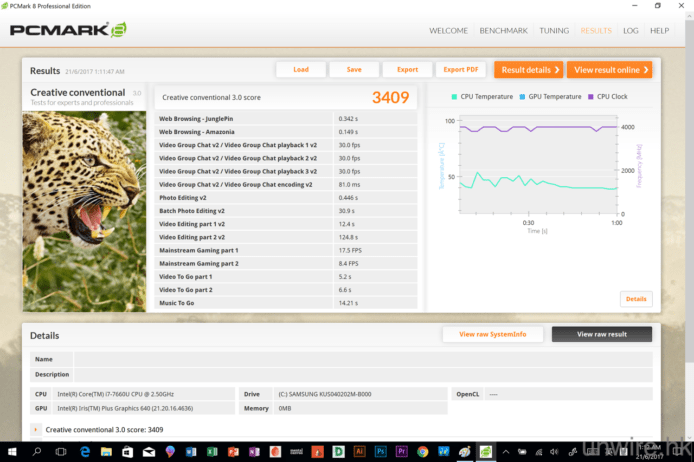The width and height of the screenshot is (694, 462).
Task: Open Result details with the arrow button
Action: (529, 70)
